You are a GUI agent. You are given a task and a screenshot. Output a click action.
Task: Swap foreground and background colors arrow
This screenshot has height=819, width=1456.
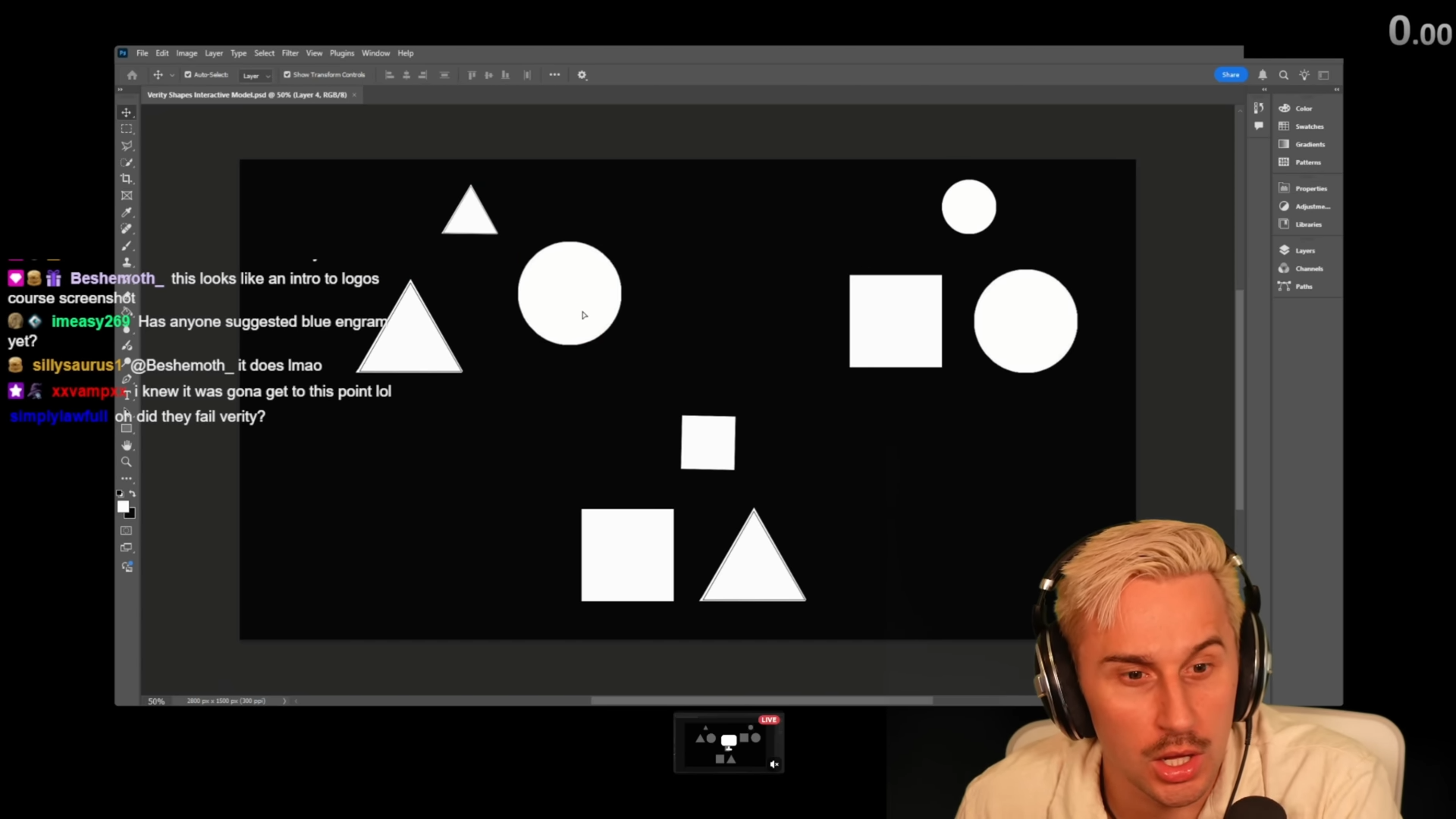click(x=133, y=494)
